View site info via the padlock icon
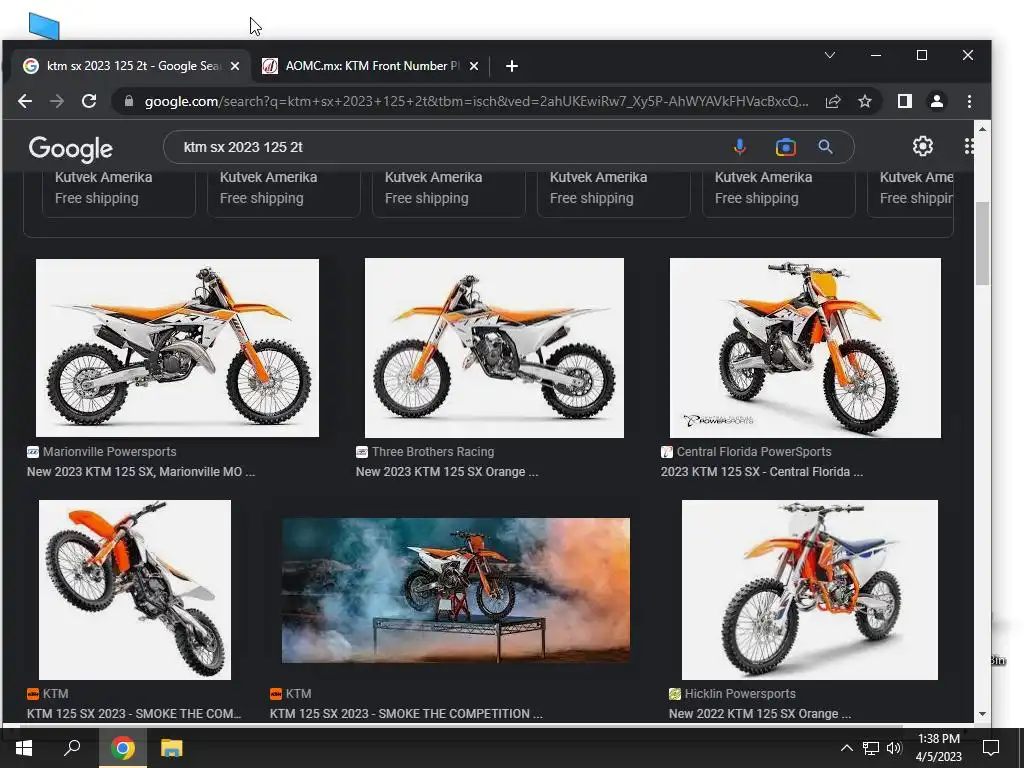The image size is (1024, 768). click(129, 101)
